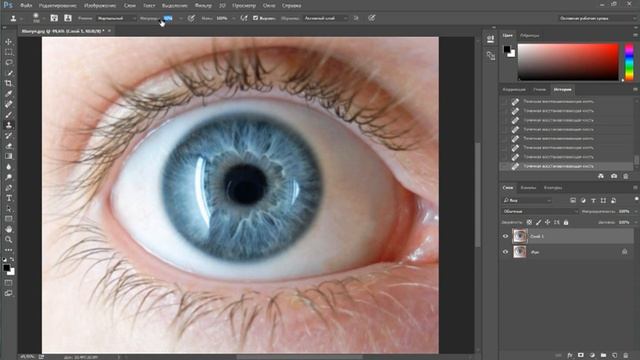Image resolution: width=640 pixels, height=360 pixels.
Task: Create snapshot in History panel
Action: click(x=613, y=176)
